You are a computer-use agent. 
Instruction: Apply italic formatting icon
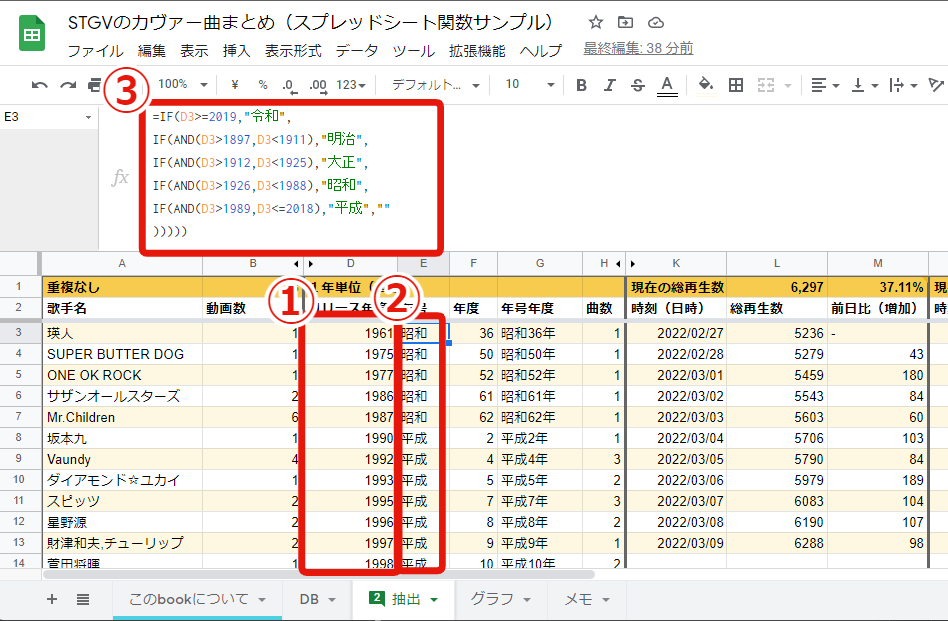tap(609, 85)
